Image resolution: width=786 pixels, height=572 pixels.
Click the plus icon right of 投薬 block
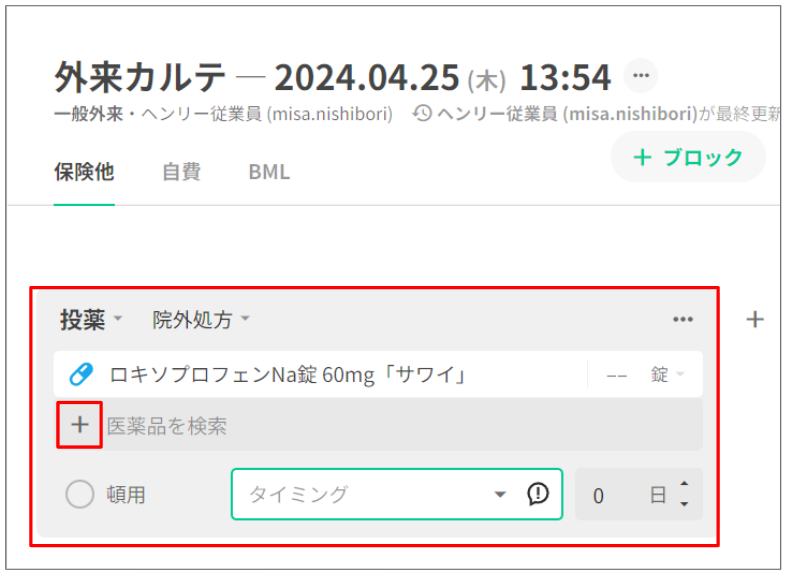[755, 320]
